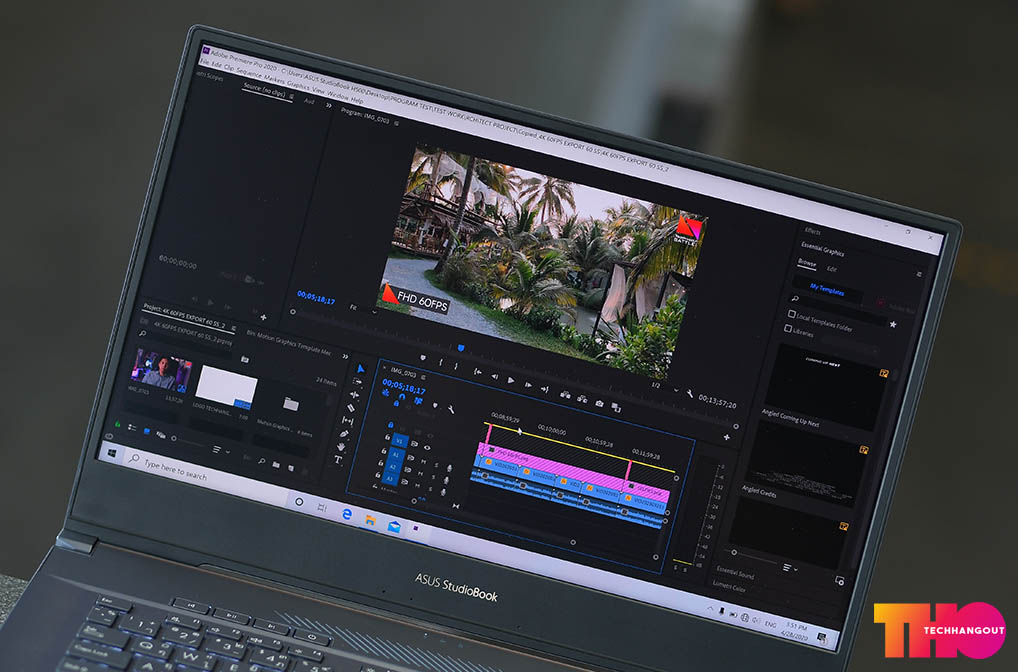Click Go to Out point

coord(544,389)
